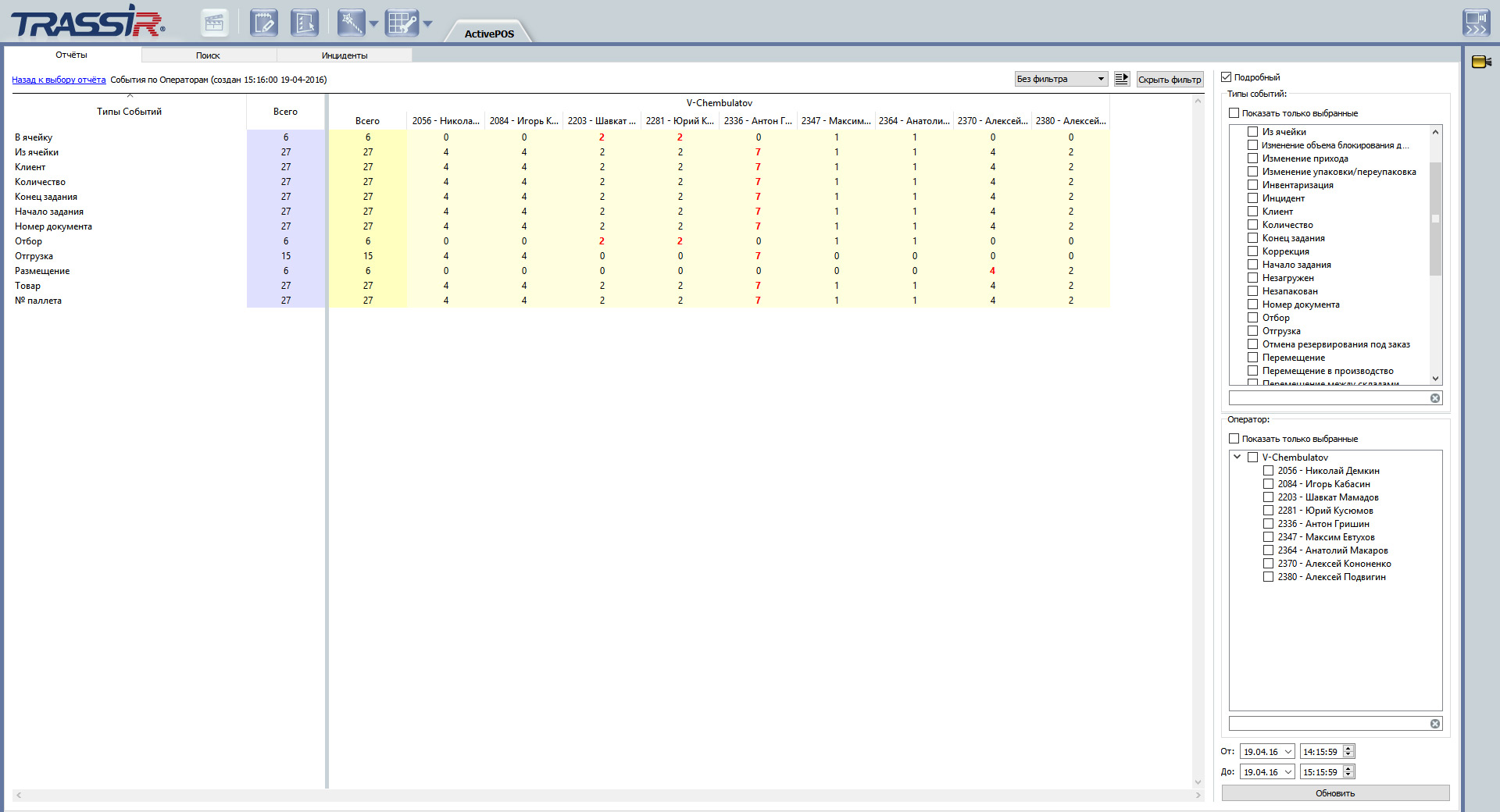Screen dimensions: 1500x812
Task: Click the grid with wrench toolbar icon
Action: click(402, 23)
